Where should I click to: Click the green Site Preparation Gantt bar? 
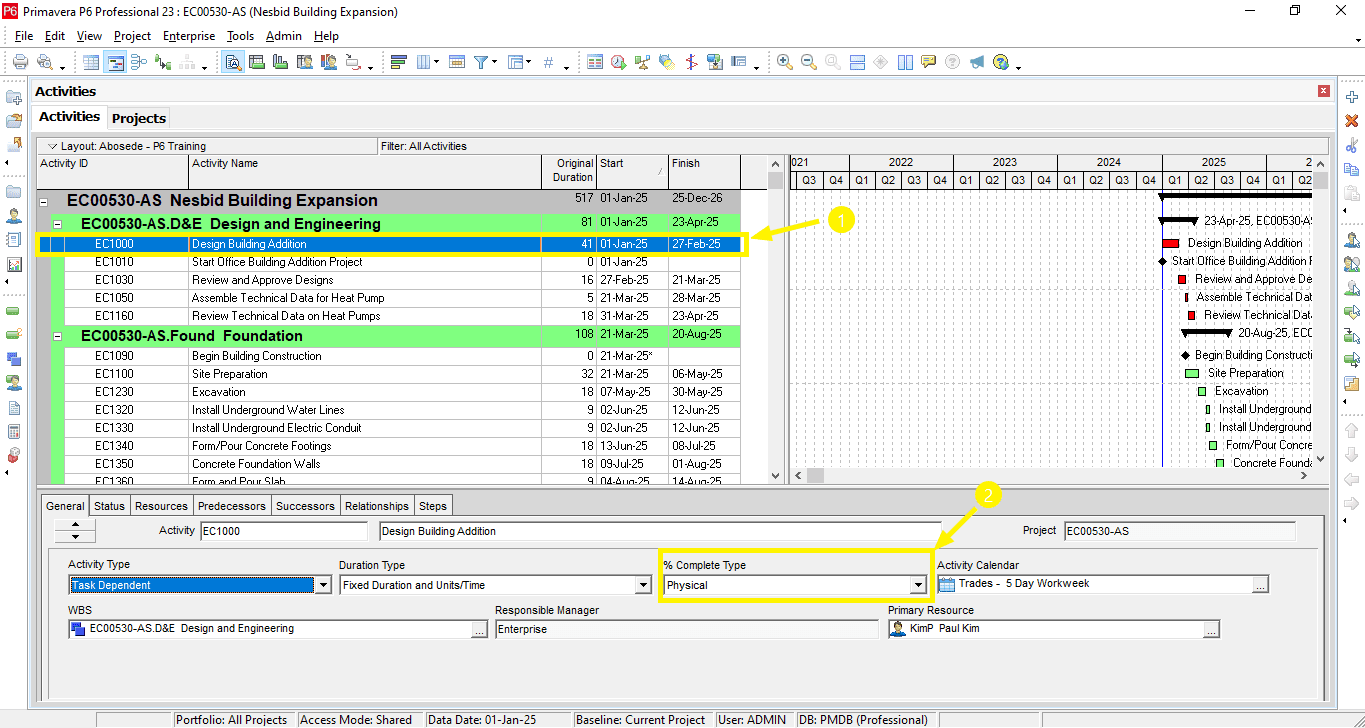point(1192,374)
